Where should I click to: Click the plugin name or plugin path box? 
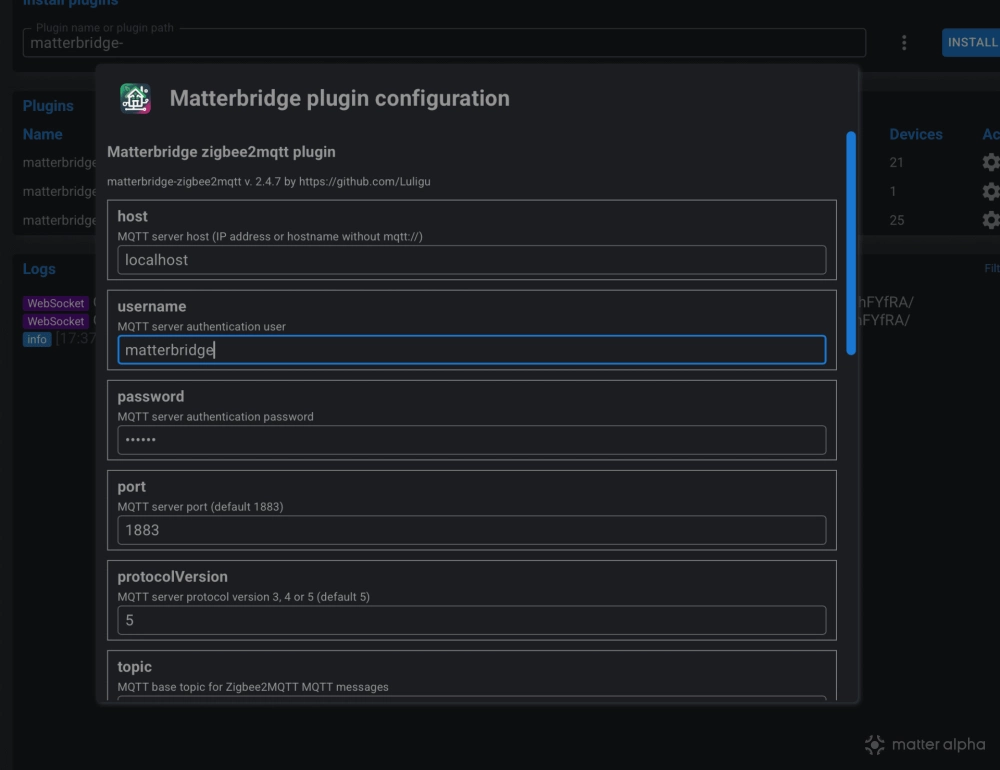click(443, 43)
